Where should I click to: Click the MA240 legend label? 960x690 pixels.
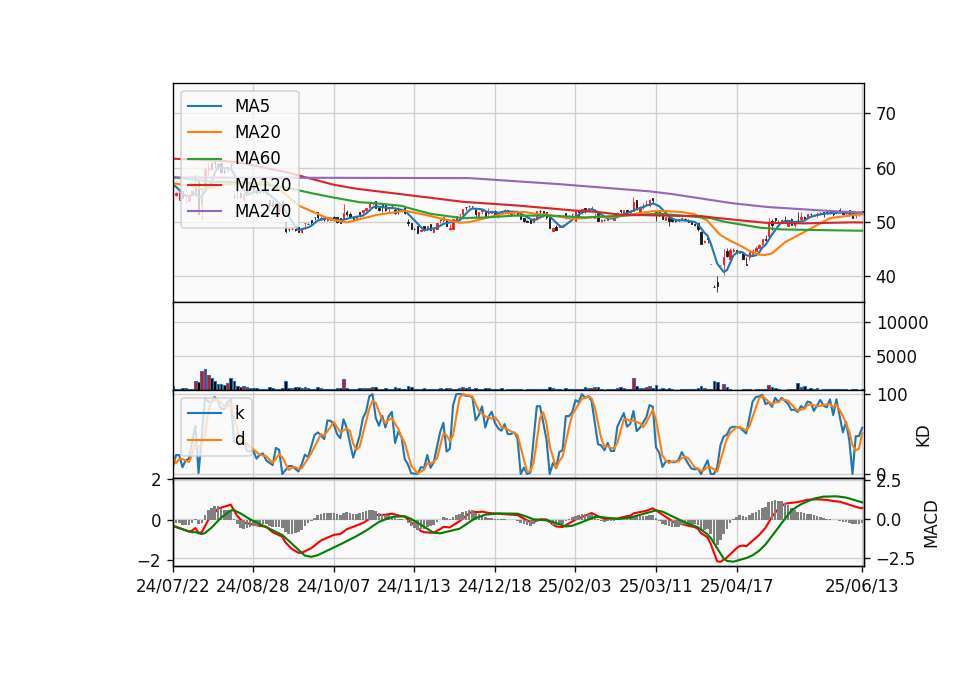click(x=263, y=211)
